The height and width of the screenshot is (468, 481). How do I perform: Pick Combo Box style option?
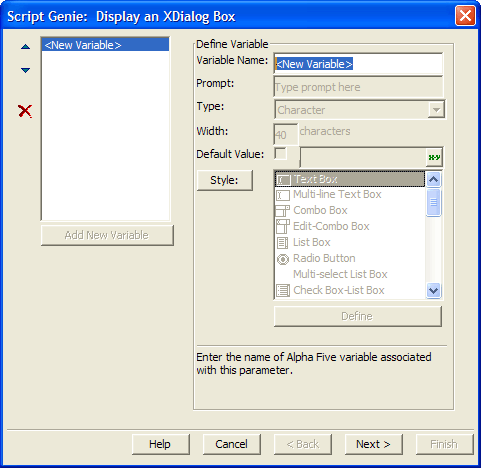(350, 210)
